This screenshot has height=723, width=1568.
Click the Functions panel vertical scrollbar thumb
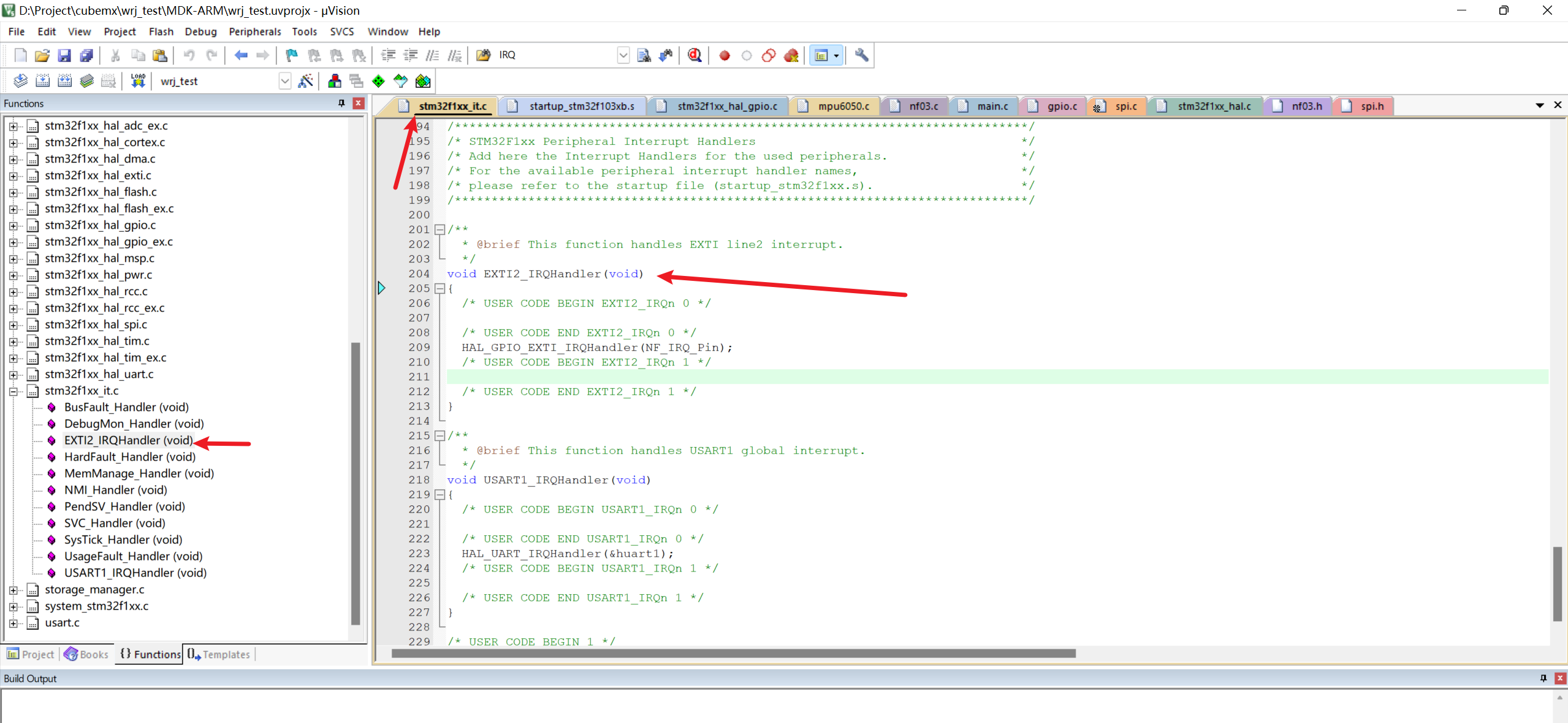click(x=355, y=483)
